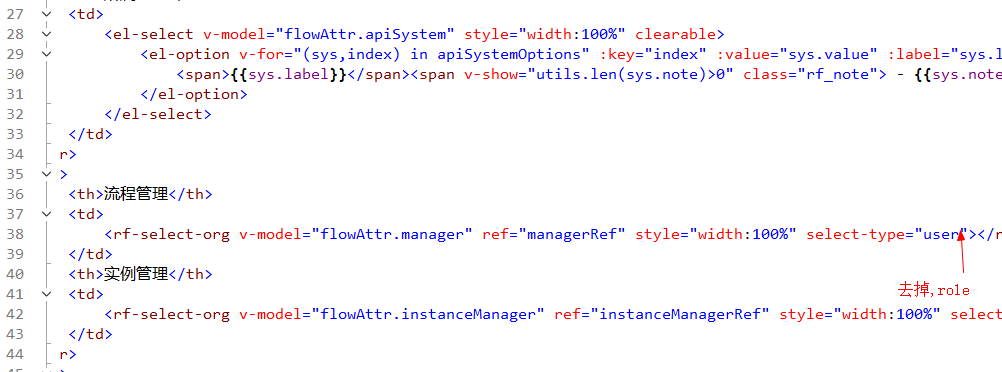Collapse the td block at line 41
Viewport: 1002px width, 372px height.
point(45,294)
